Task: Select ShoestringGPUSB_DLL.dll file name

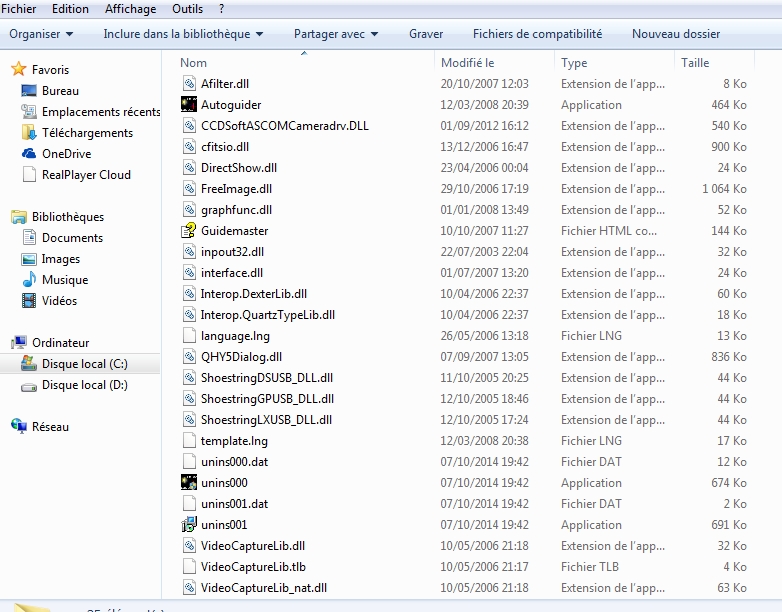Action: (x=267, y=399)
